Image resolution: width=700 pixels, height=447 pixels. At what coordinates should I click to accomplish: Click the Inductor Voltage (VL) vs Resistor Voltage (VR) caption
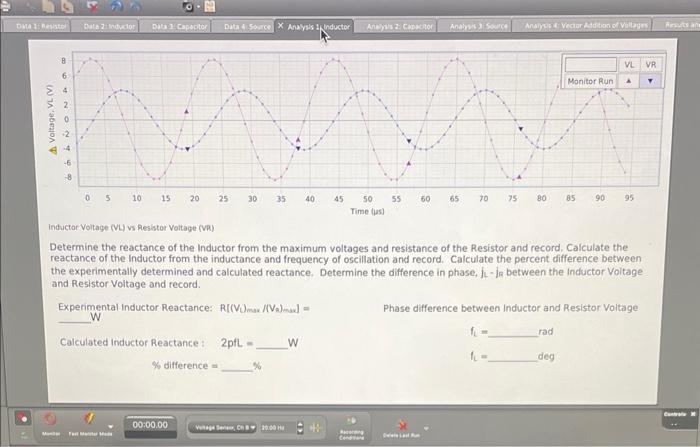click(131, 228)
